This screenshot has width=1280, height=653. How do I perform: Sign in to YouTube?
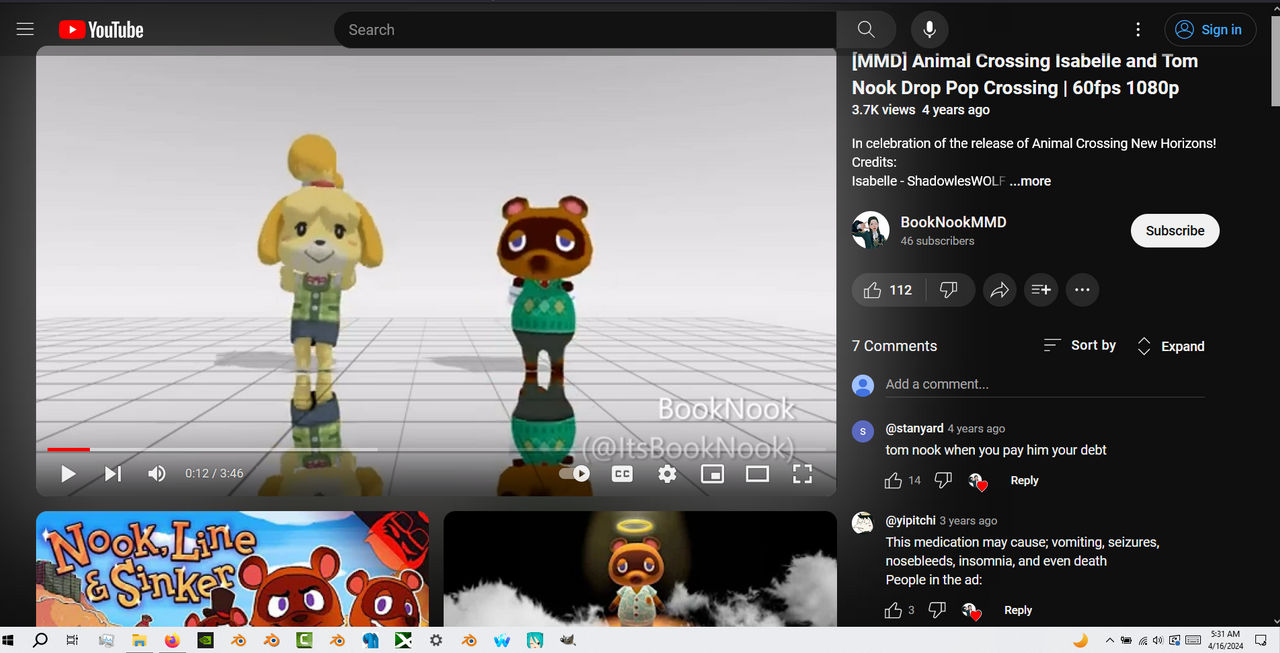point(1209,30)
